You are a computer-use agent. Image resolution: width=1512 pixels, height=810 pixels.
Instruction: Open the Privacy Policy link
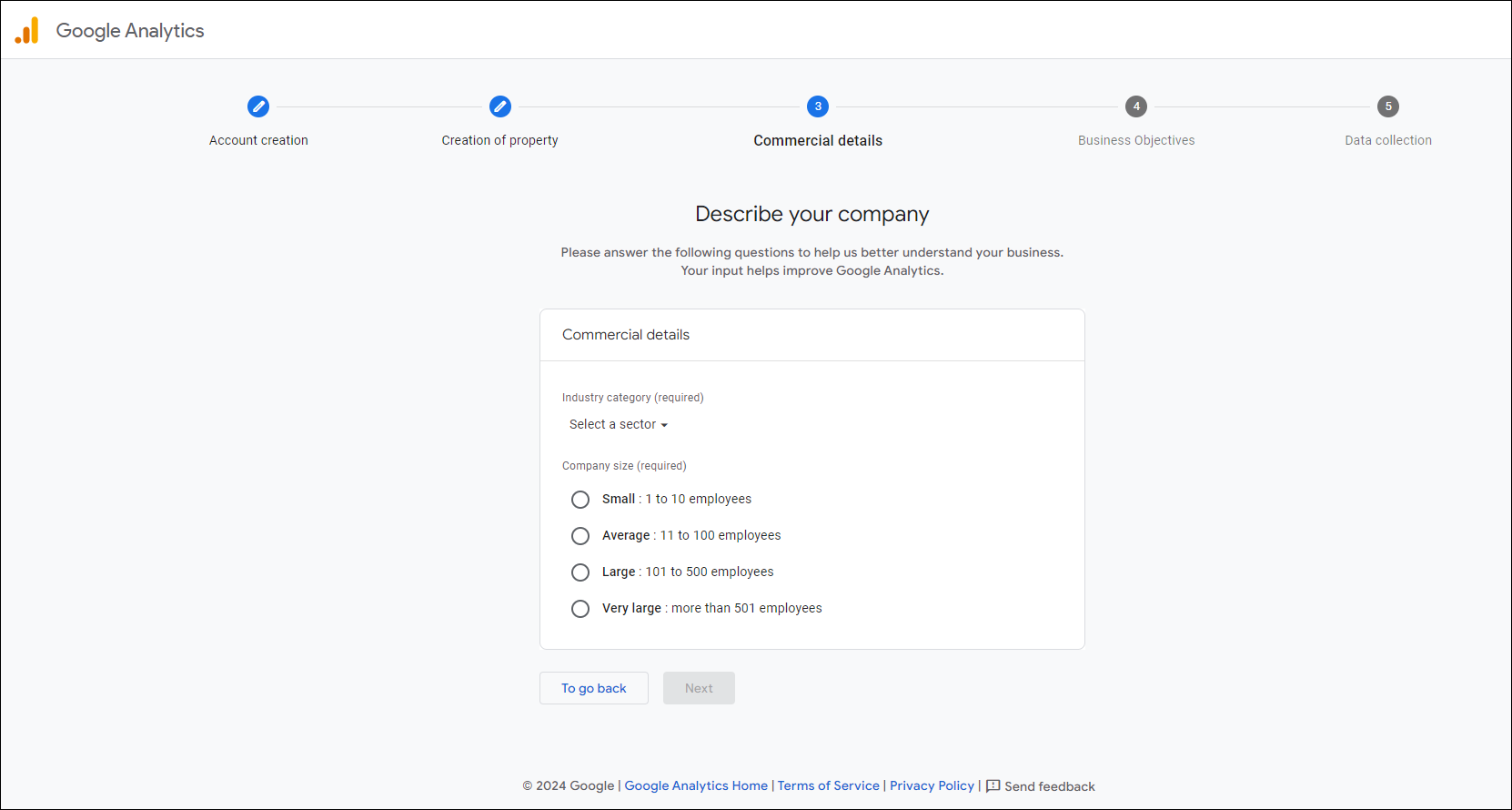(x=932, y=786)
